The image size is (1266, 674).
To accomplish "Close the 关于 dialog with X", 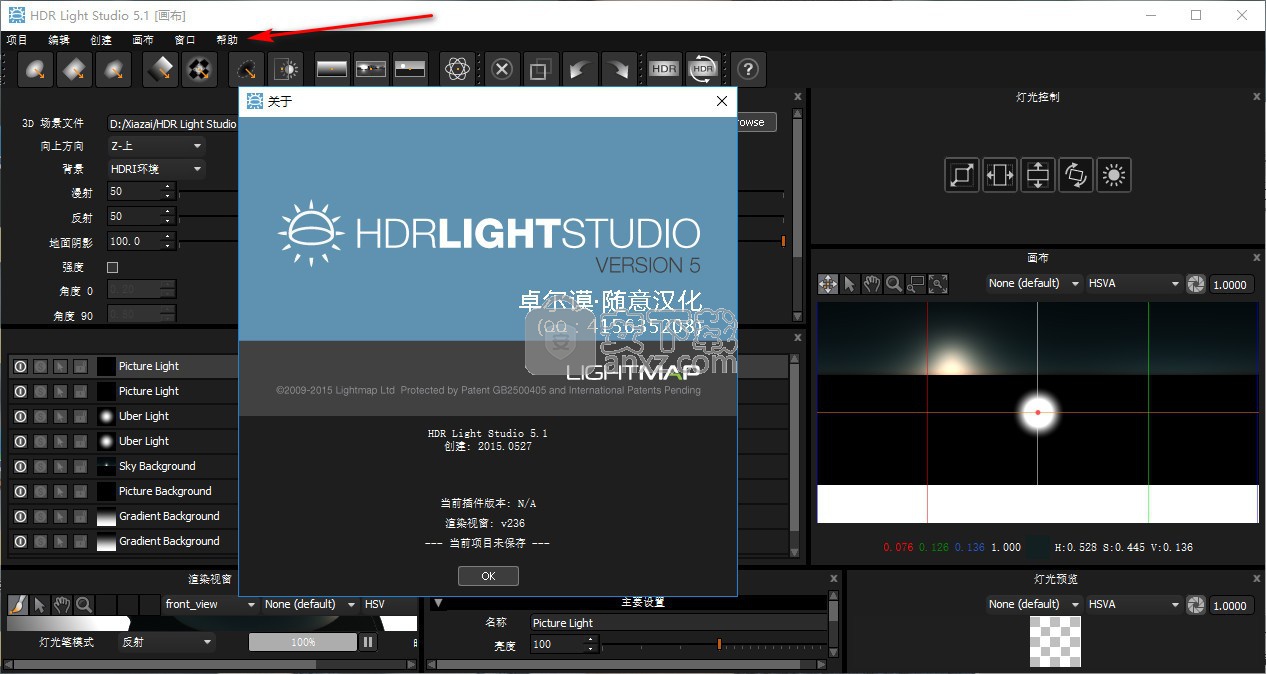I will click(x=721, y=101).
